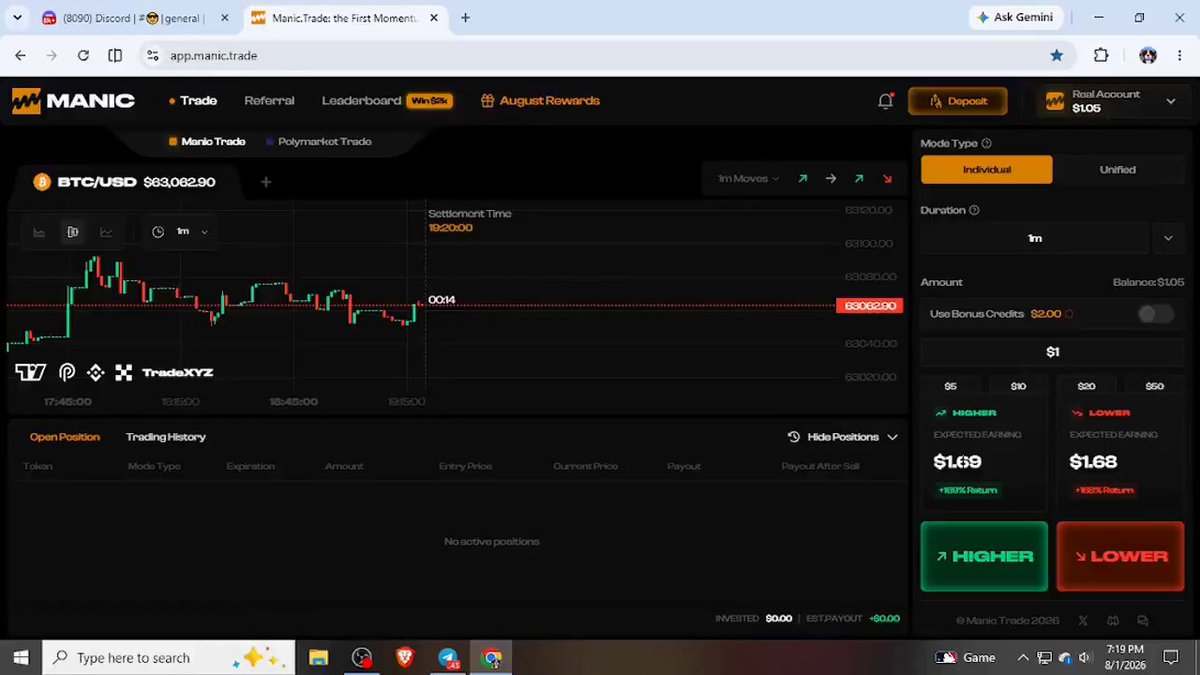Place a trade with the HIGHER button
The image size is (1200, 675).
[984, 556]
